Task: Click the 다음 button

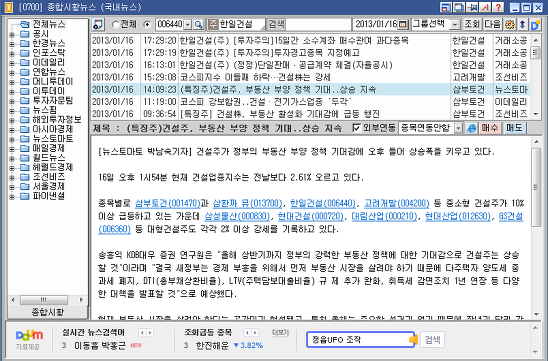Action: [493, 24]
